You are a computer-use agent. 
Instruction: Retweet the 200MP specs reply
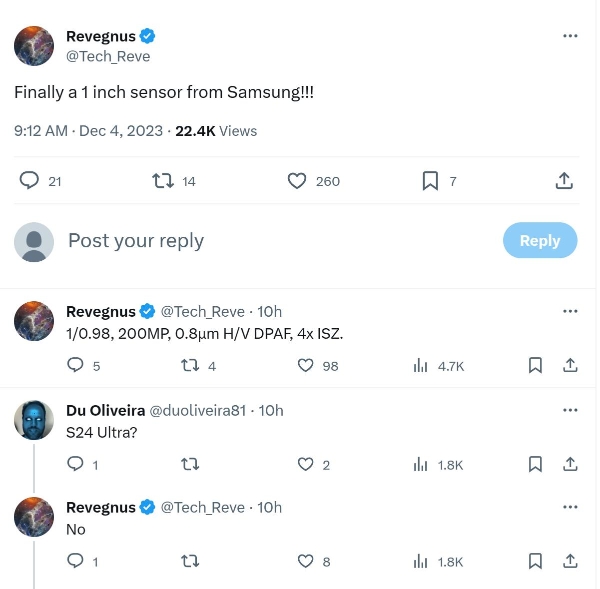pos(189,366)
